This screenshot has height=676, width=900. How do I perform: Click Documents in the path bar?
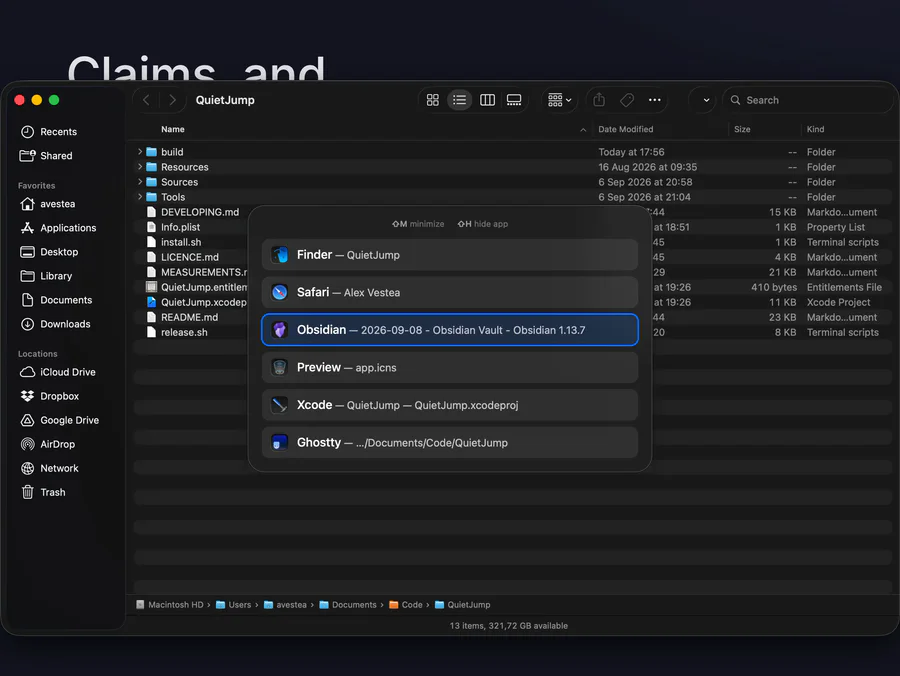click(348, 605)
